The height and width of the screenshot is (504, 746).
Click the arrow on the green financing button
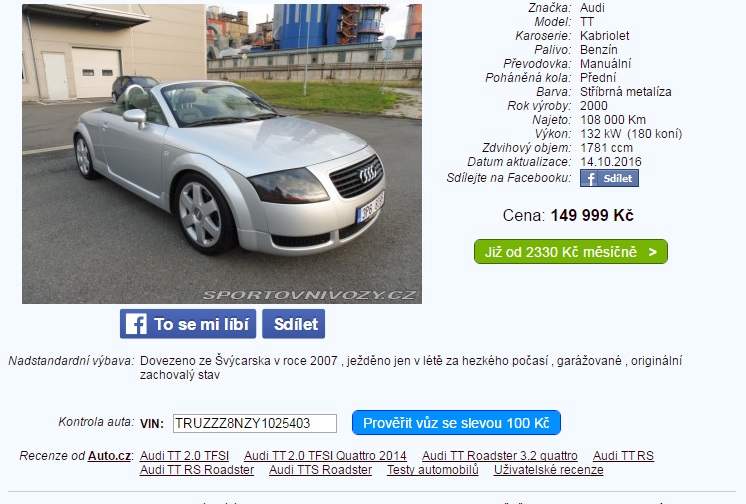653,252
